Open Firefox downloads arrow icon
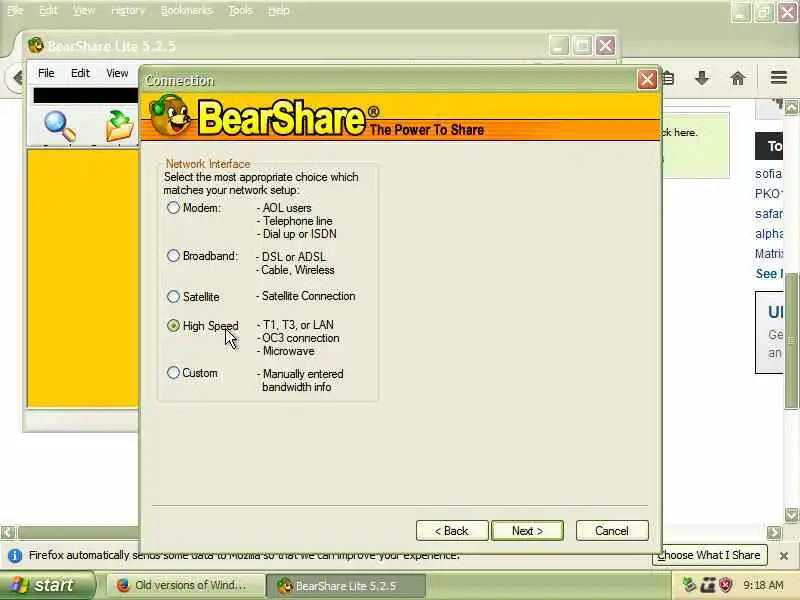This screenshot has width=800, height=600. tap(702, 78)
